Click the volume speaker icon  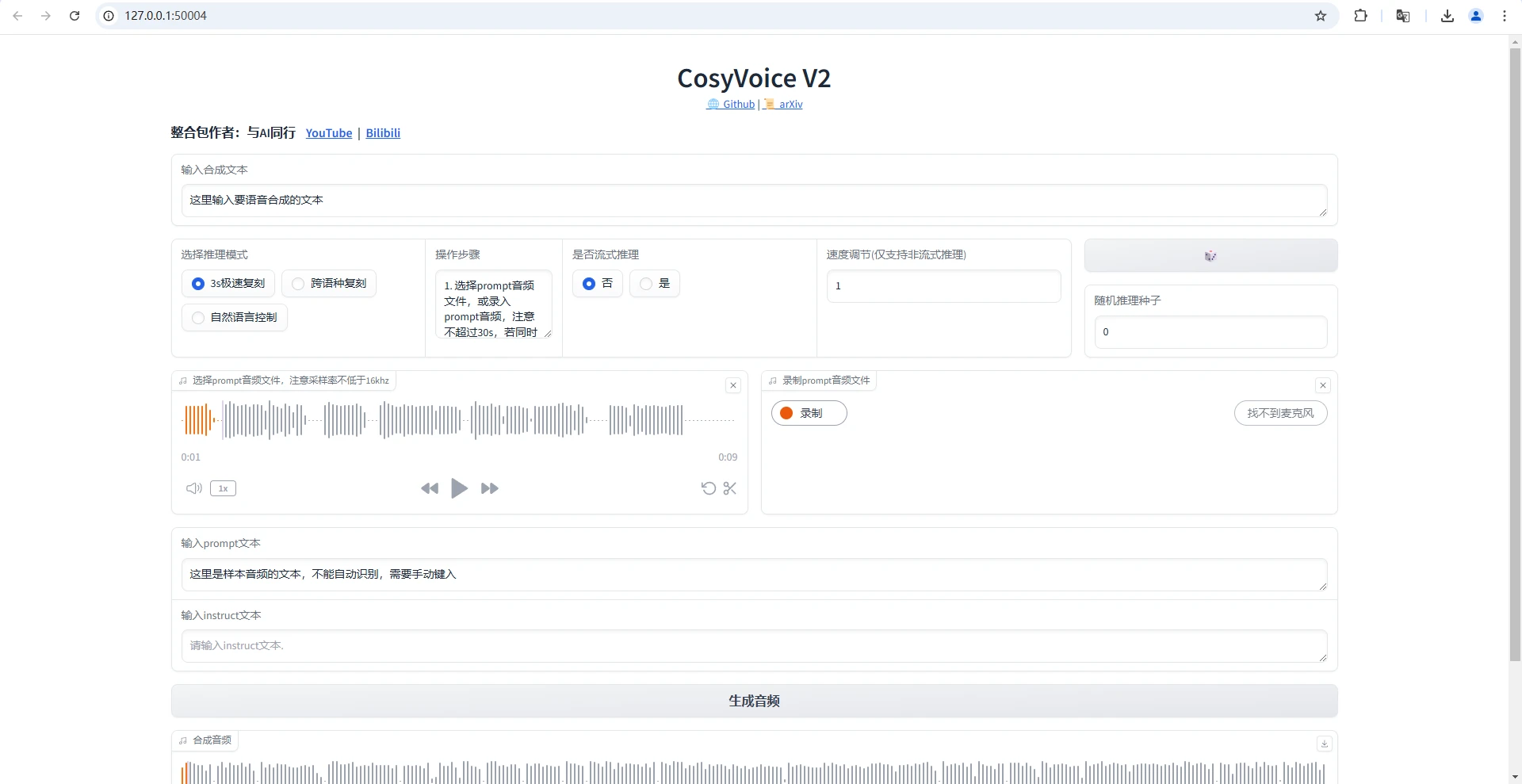tap(193, 488)
